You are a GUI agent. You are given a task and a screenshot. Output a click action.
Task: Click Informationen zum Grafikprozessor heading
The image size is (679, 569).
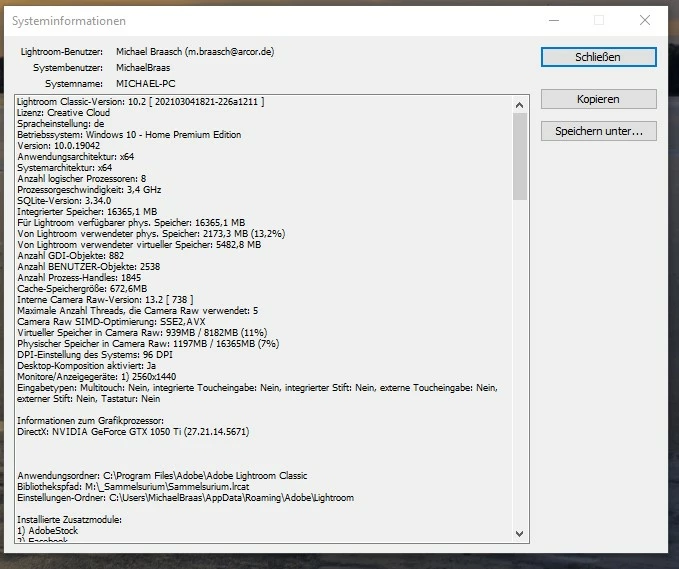click(x=91, y=421)
